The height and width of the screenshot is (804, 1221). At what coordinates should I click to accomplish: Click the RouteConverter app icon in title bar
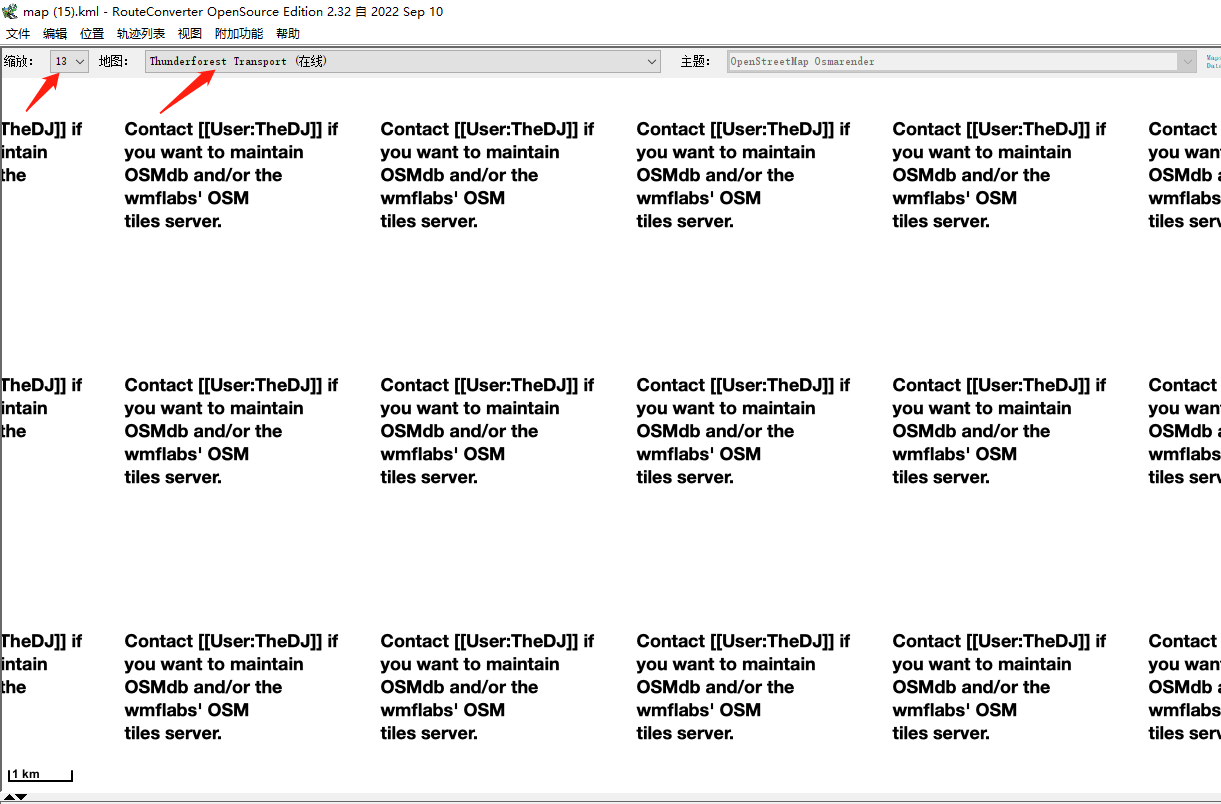pos(10,12)
